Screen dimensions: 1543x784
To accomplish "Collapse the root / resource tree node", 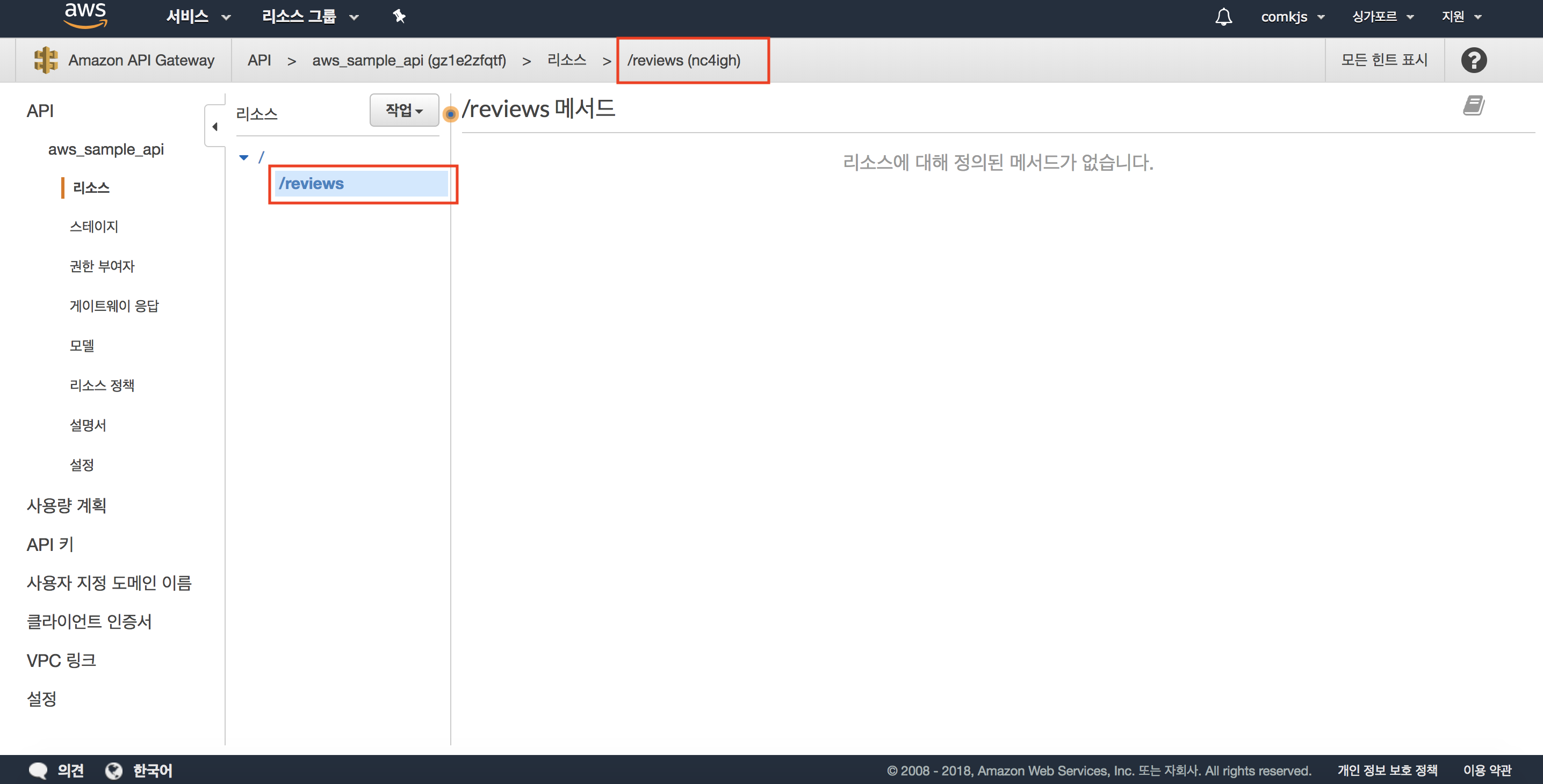I will tap(244, 157).
